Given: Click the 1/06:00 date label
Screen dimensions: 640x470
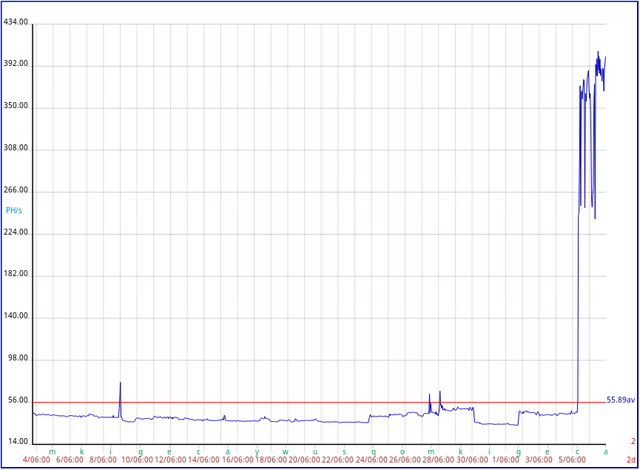Looking at the screenshot, I should click(506, 460).
